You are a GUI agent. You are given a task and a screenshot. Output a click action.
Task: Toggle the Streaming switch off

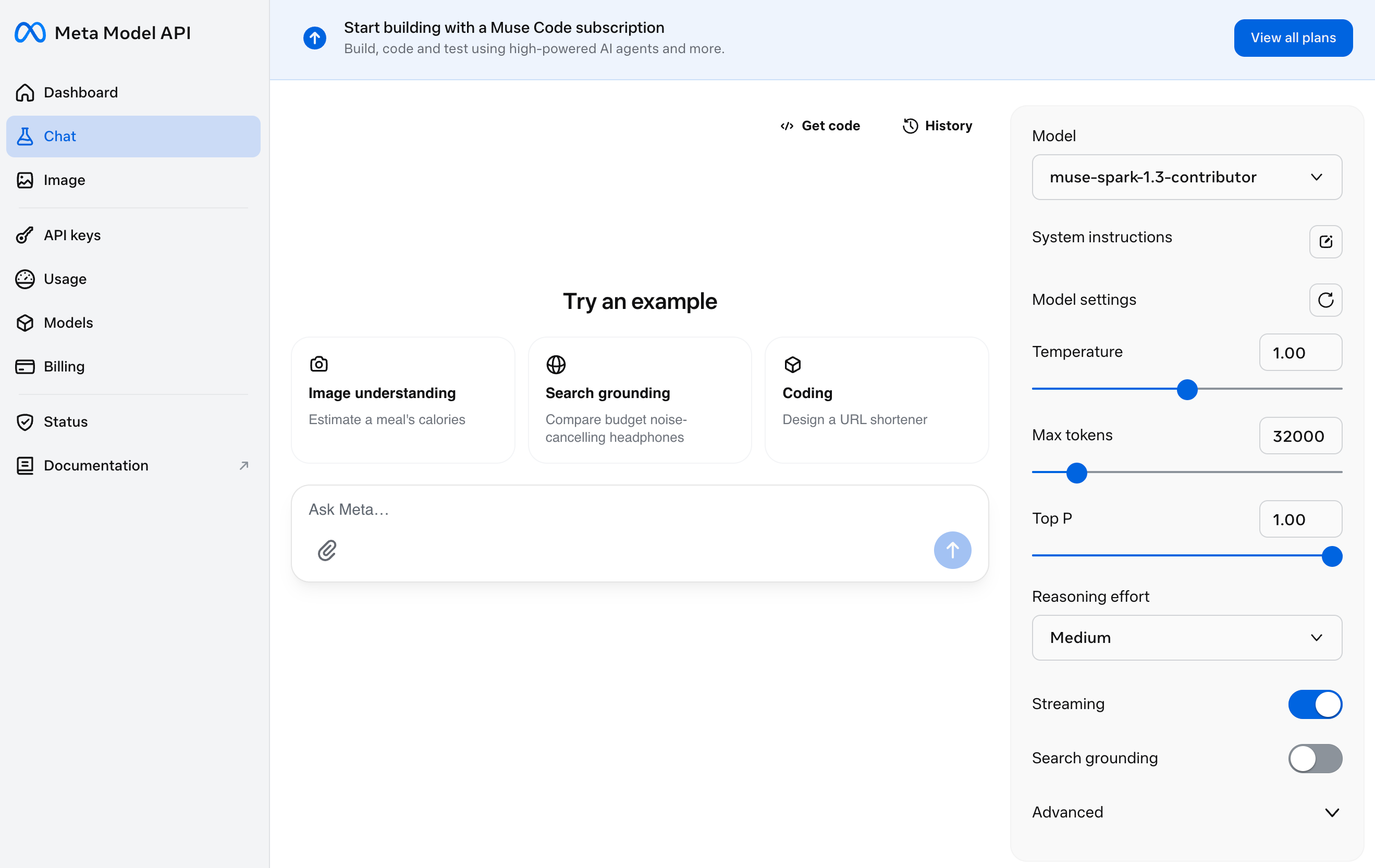[1315, 704]
